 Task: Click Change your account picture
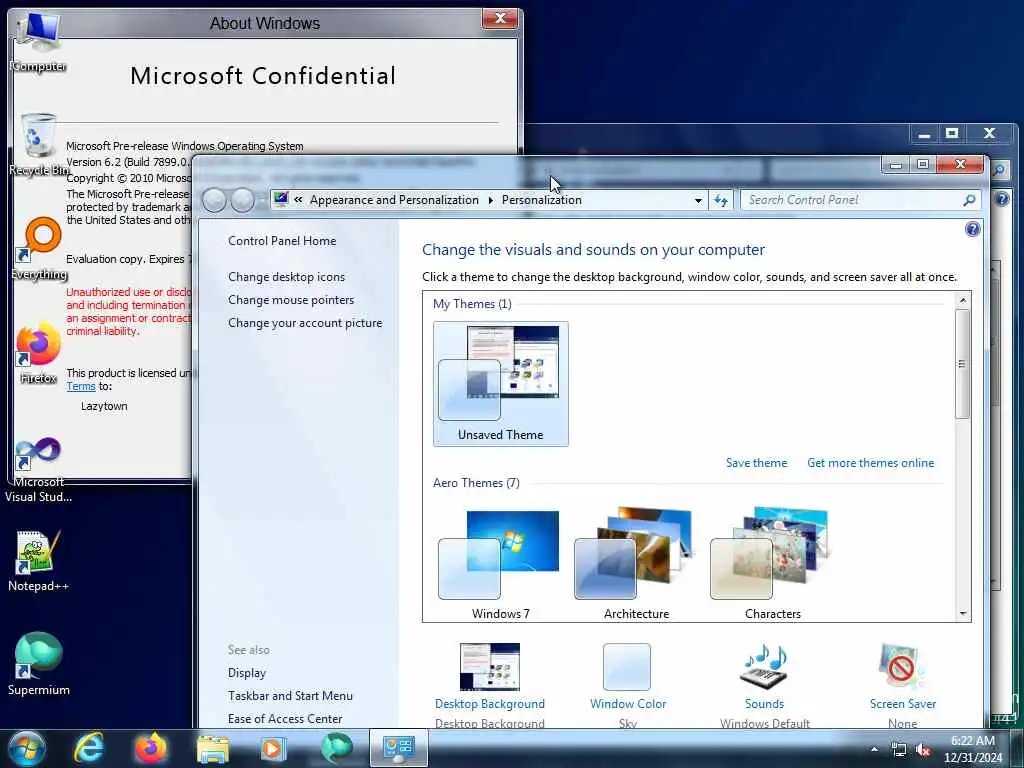tap(305, 323)
